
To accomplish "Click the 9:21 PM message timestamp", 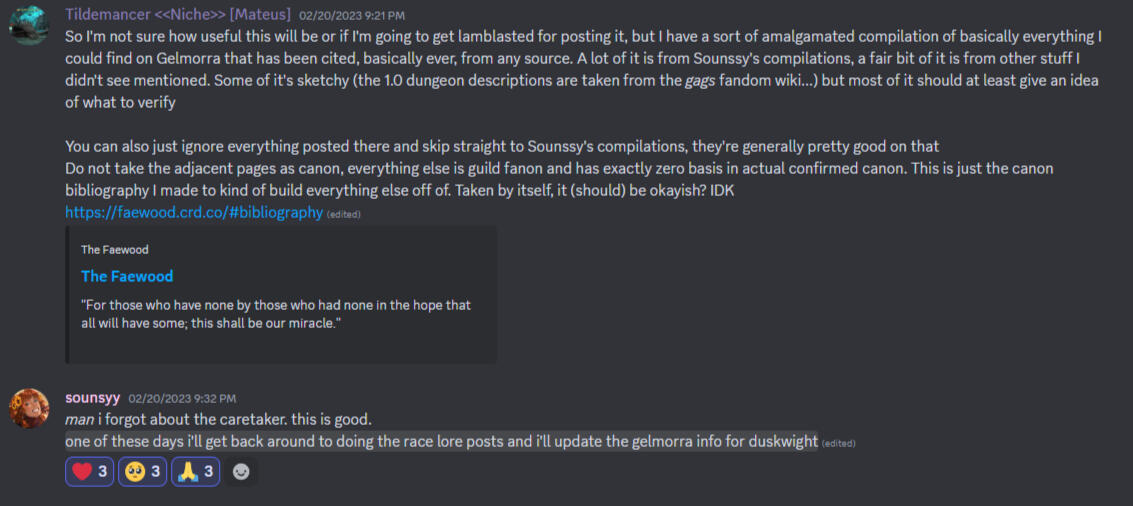I will point(352,16).
